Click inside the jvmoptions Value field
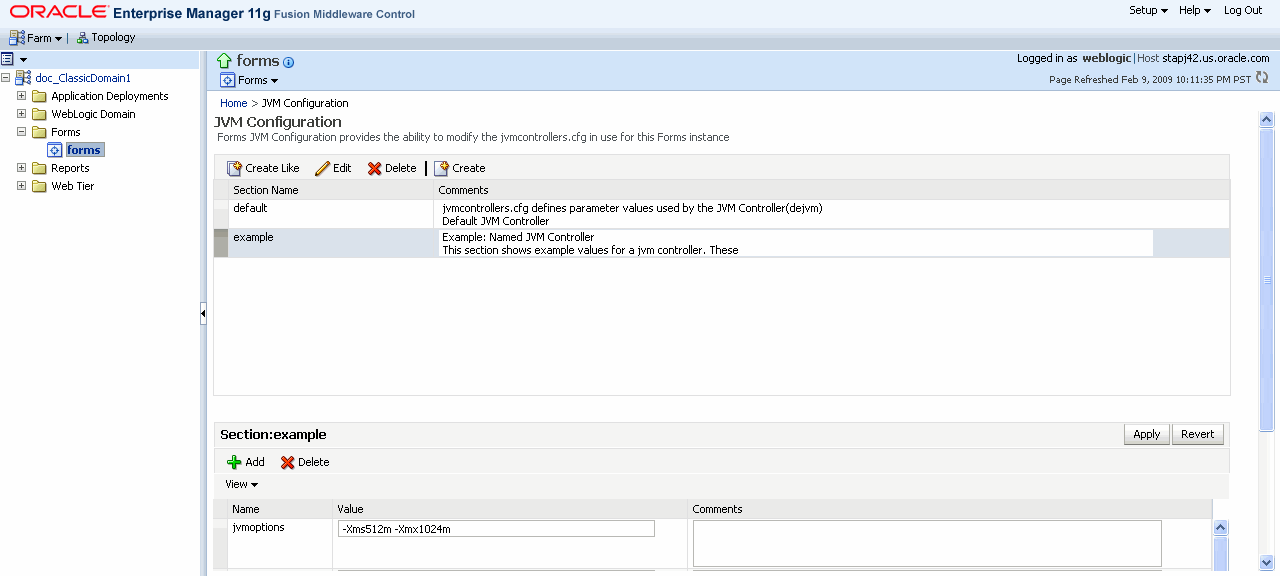Image resolution: width=1280 pixels, height=576 pixels. [x=495, y=527]
